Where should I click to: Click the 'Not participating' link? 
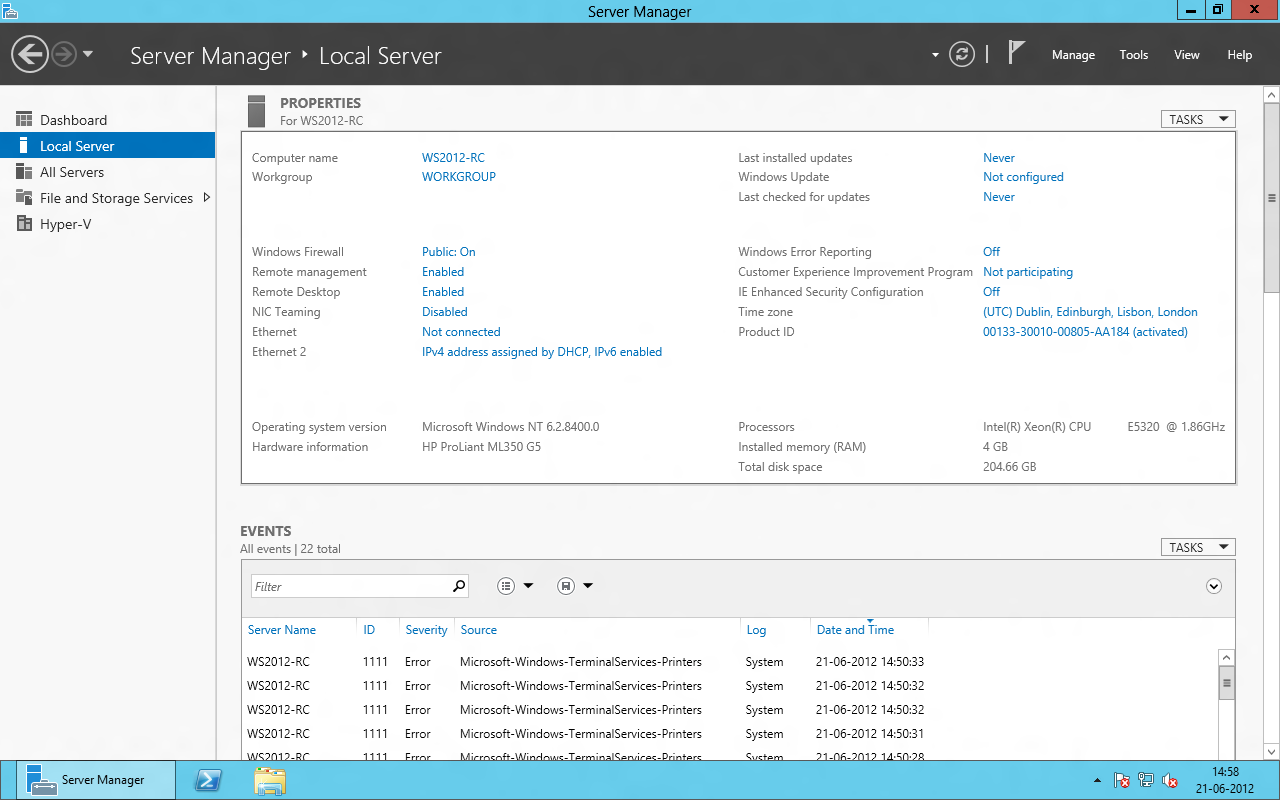tap(1028, 272)
